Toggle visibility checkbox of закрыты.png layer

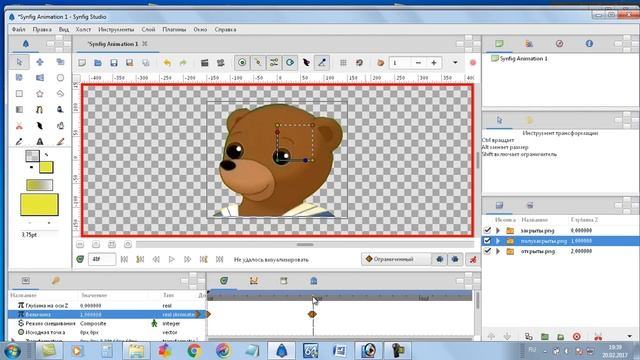click(x=487, y=230)
